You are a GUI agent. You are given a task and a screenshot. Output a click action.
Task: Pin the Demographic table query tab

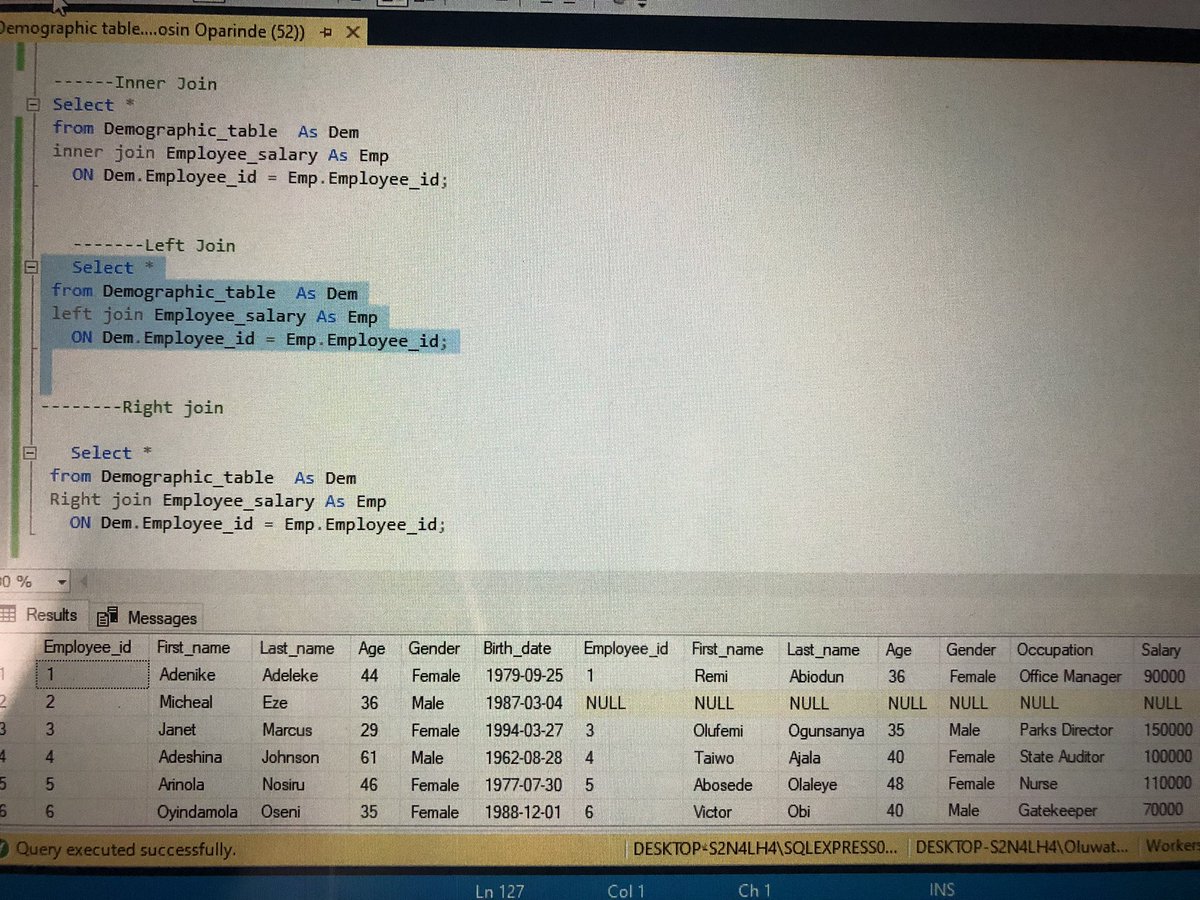point(326,32)
